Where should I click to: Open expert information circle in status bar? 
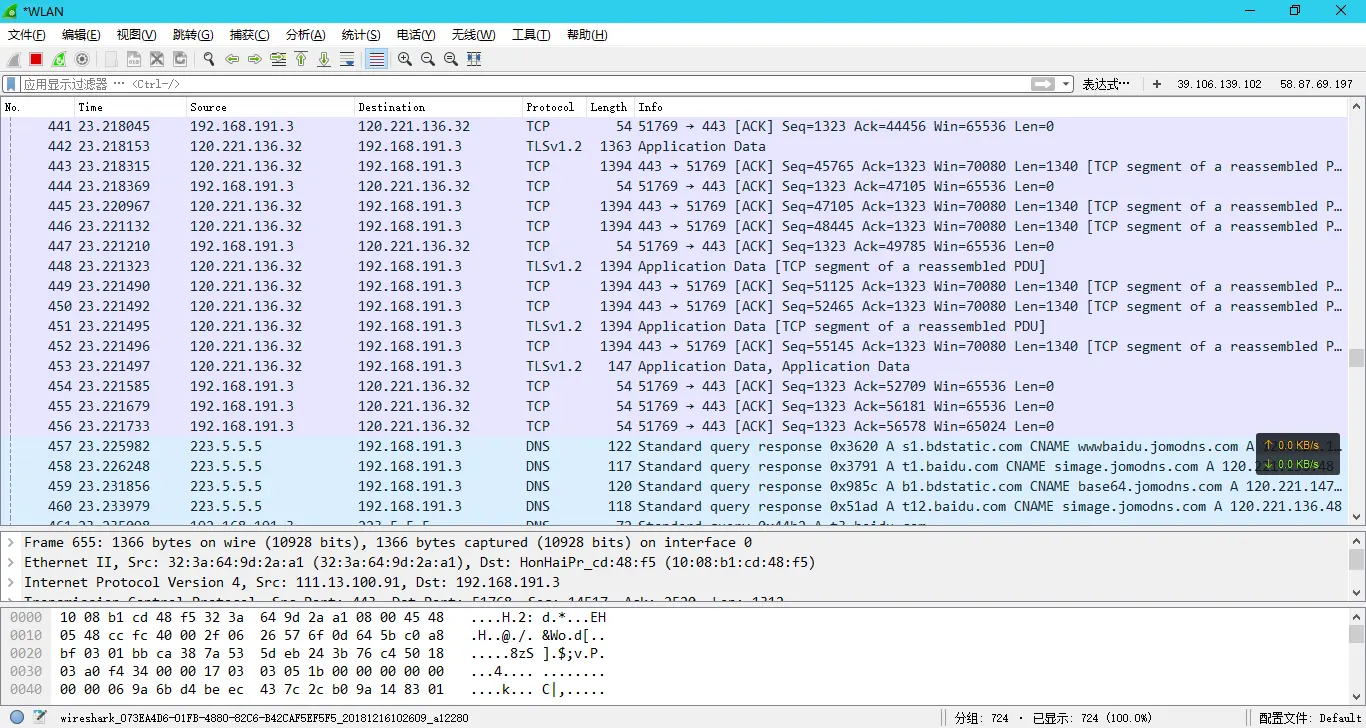point(17,717)
